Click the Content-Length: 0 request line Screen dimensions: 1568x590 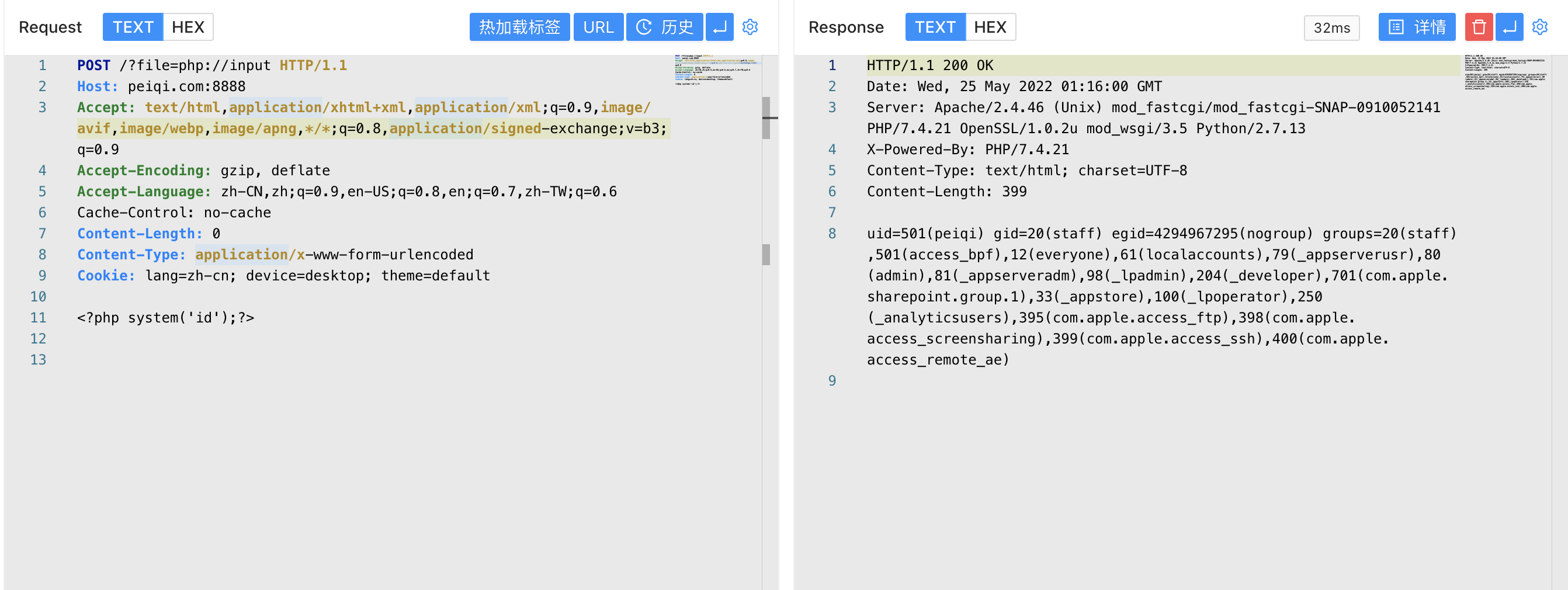click(148, 234)
